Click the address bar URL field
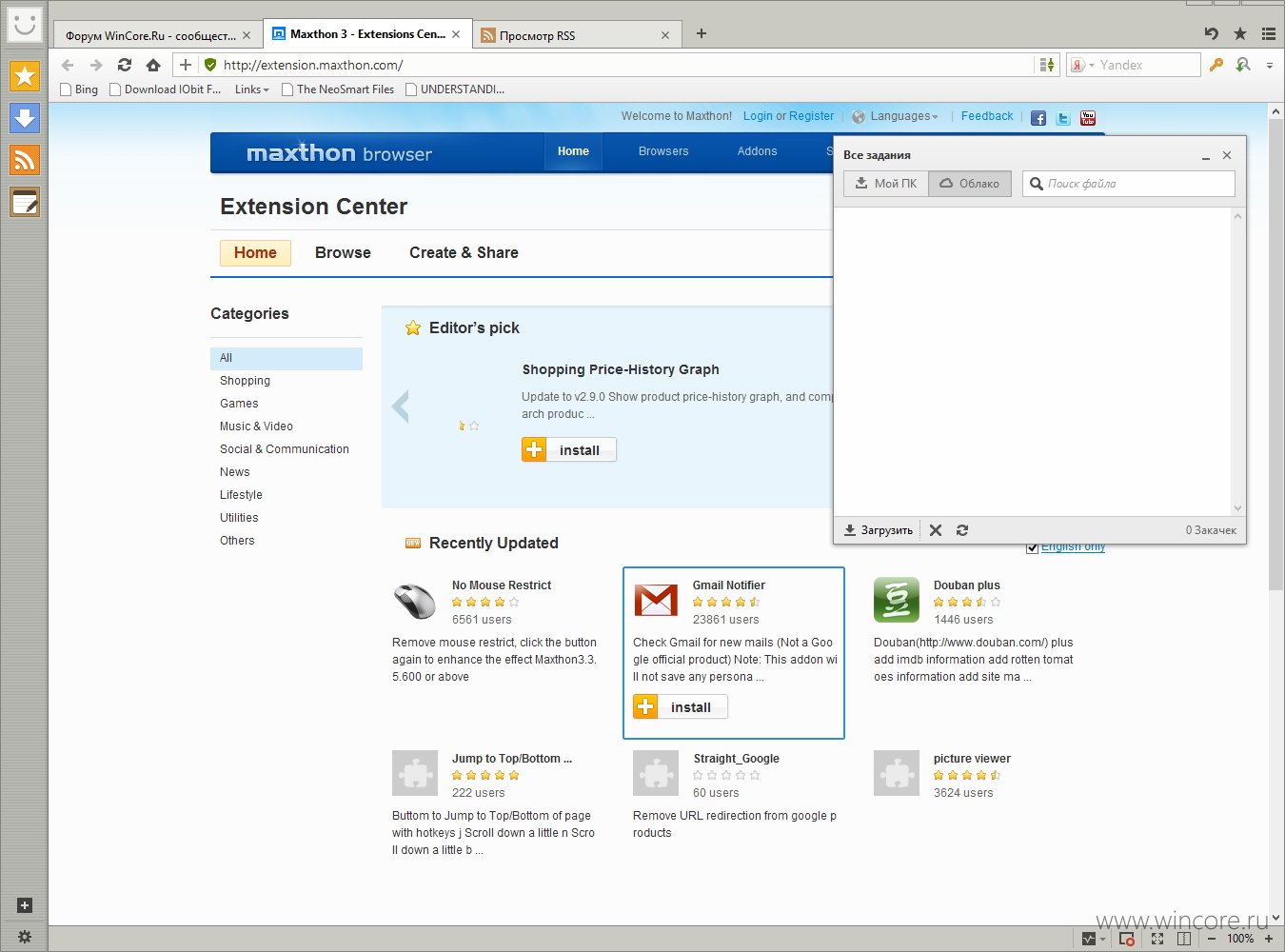 click(x=619, y=65)
